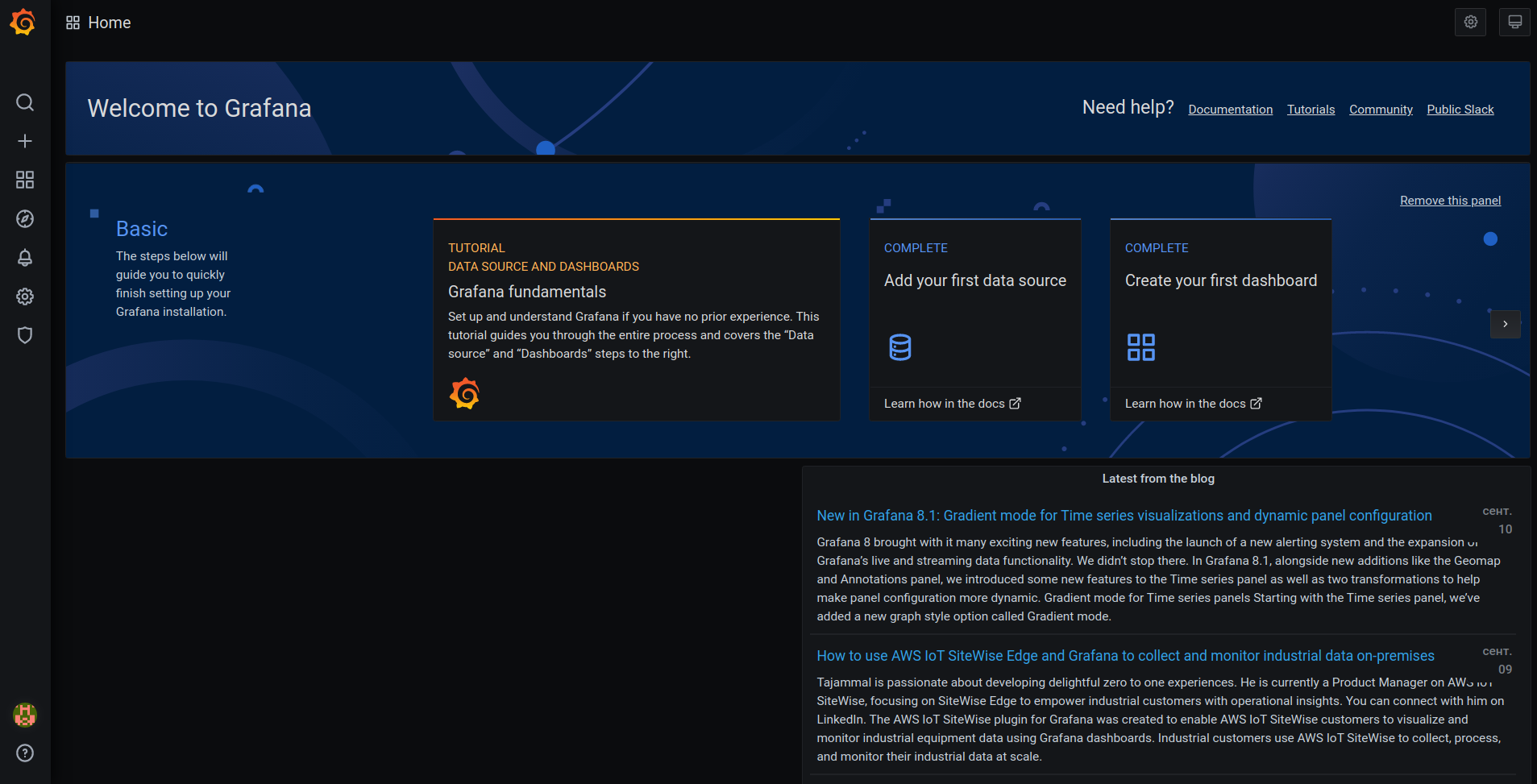This screenshot has width=1537, height=784.
Task: Click the TUTORIAL label on fundamentals card
Action: 476,248
